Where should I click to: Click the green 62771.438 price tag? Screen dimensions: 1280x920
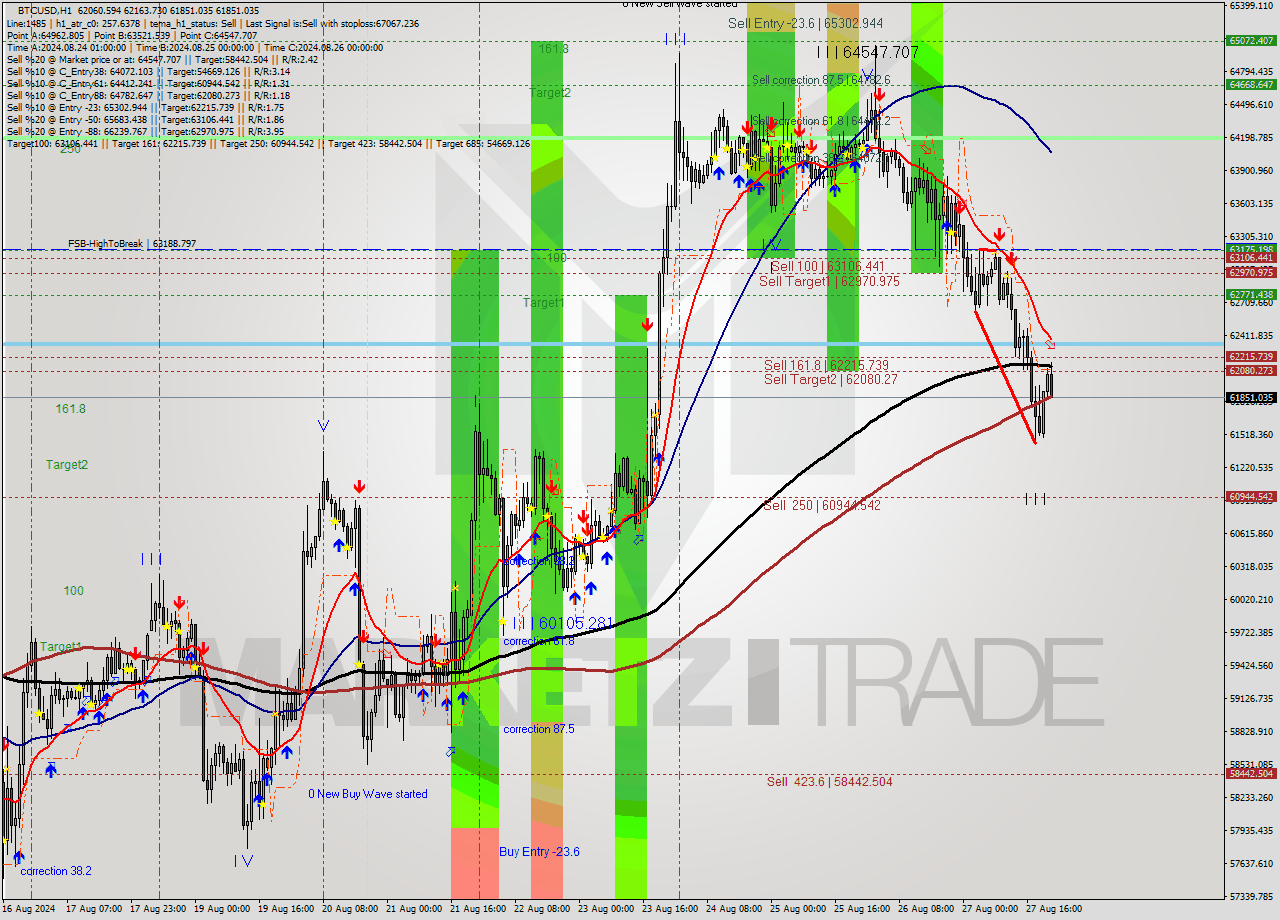coord(1250,294)
